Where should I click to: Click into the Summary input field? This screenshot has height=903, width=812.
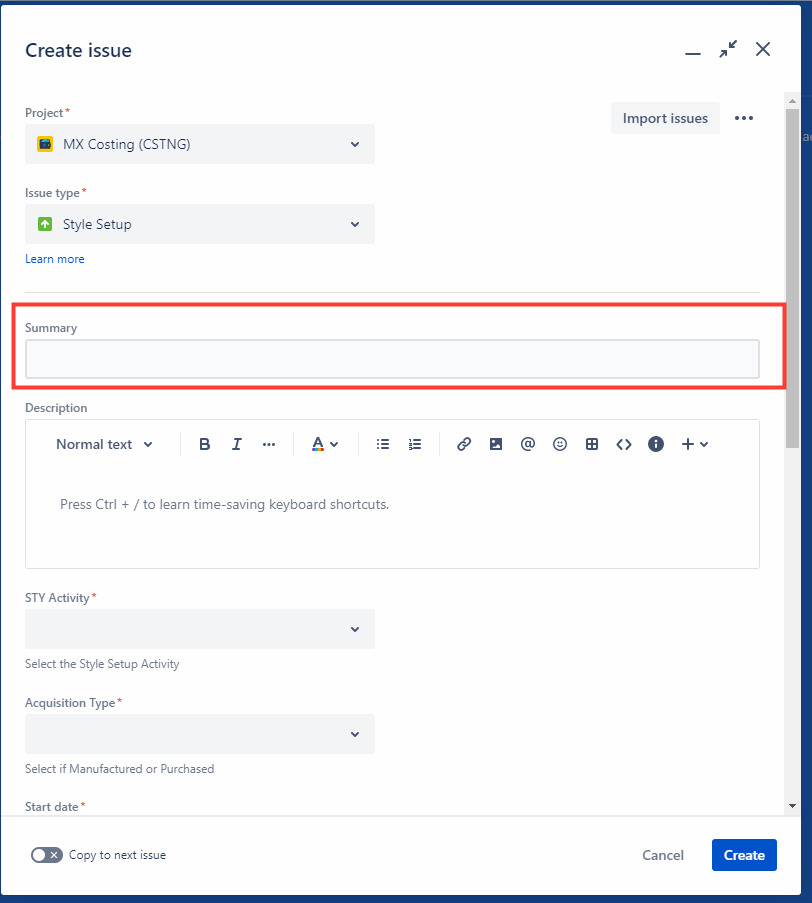pyautogui.click(x=392, y=359)
